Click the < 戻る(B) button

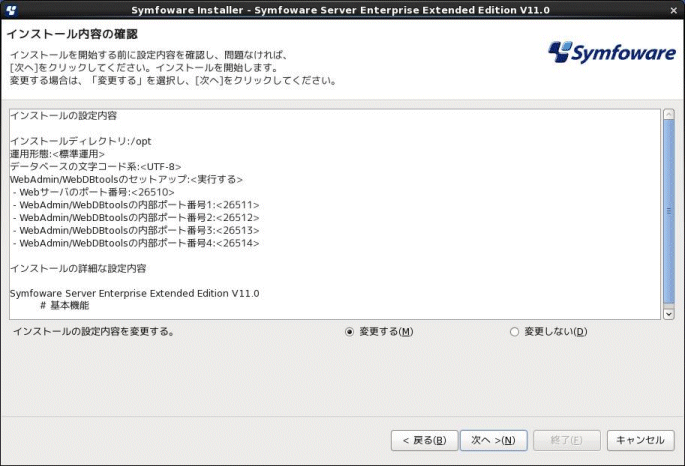click(x=424, y=440)
